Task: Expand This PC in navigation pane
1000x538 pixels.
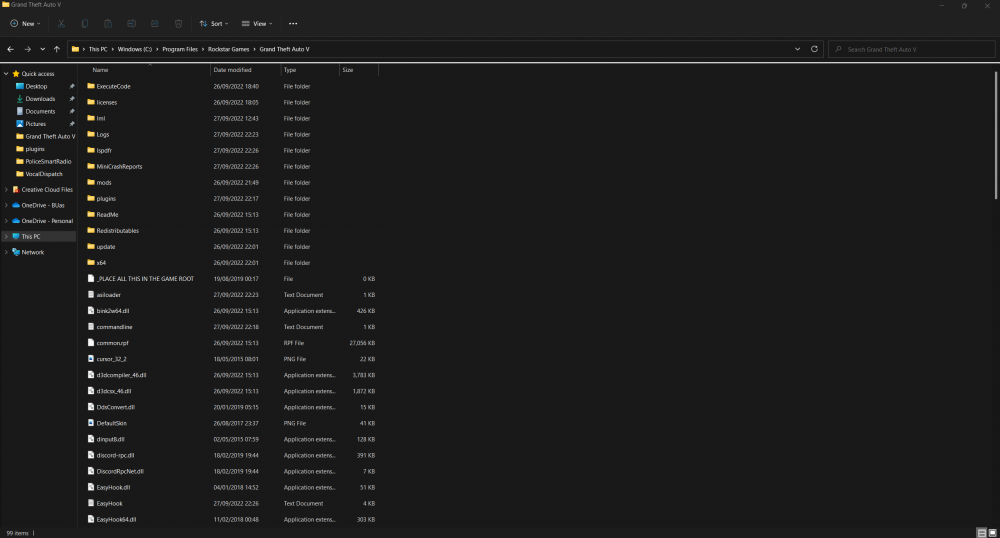Action: 6,236
